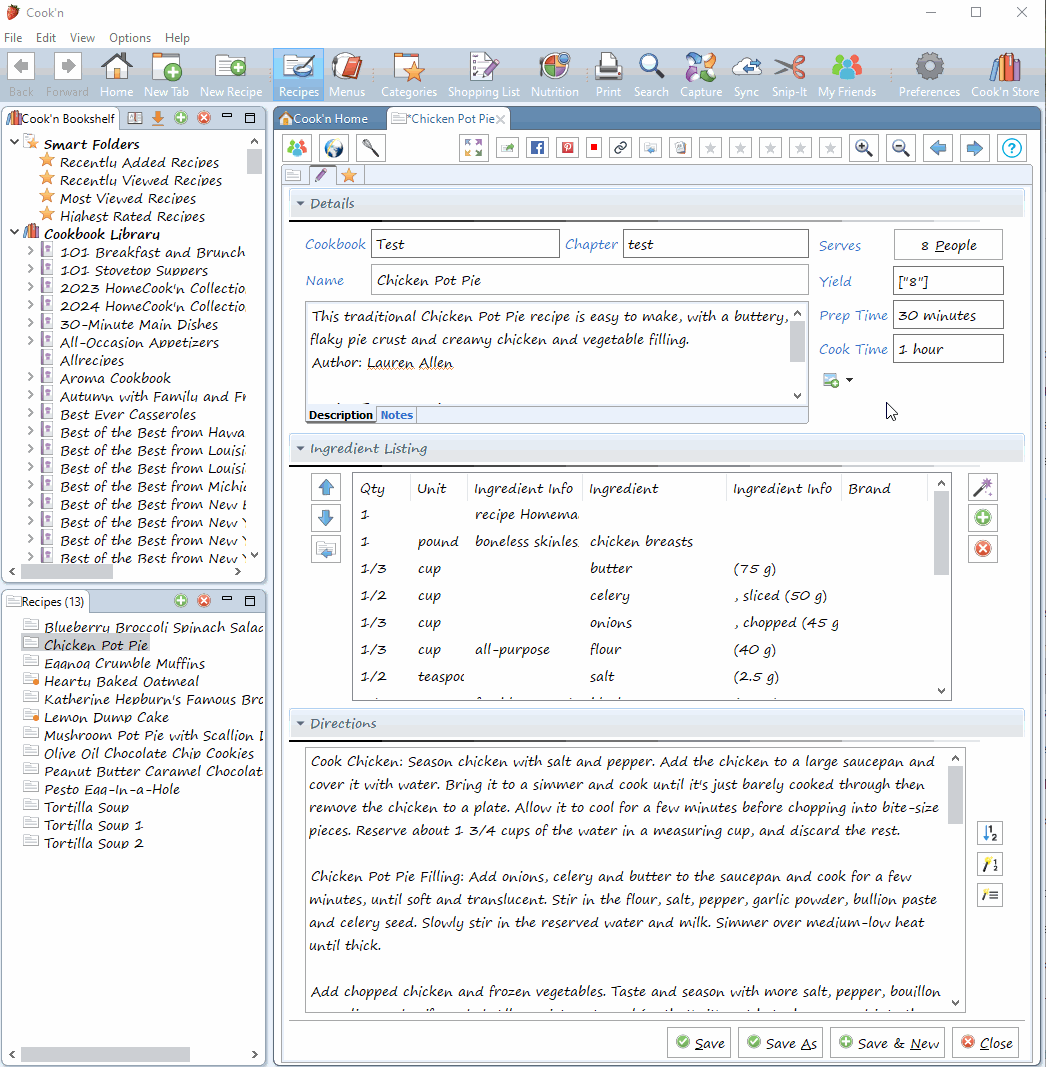
Task: Click the Capture toolbar icon
Action: point(700,75)
